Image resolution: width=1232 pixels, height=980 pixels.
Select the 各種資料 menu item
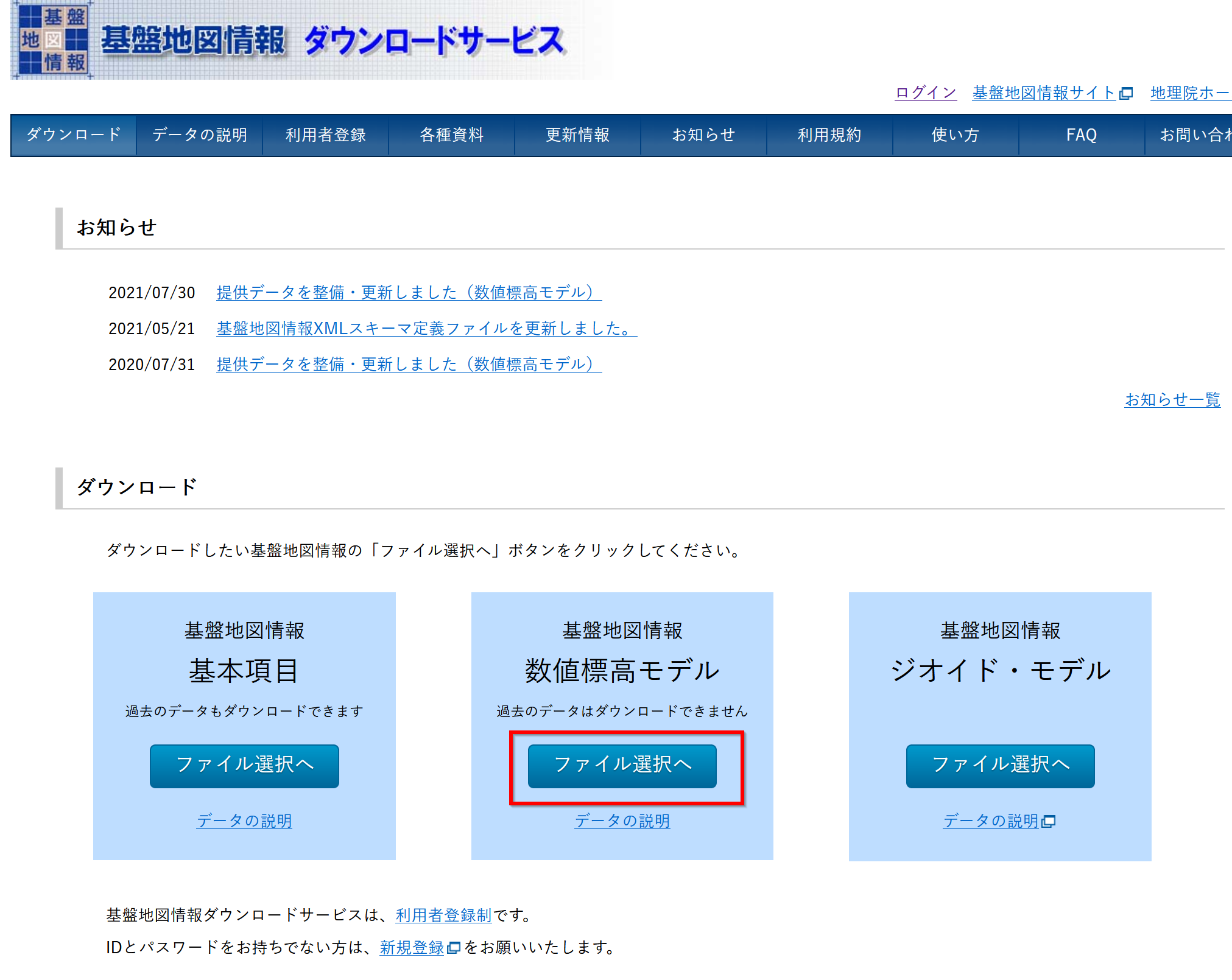[452, 135]
